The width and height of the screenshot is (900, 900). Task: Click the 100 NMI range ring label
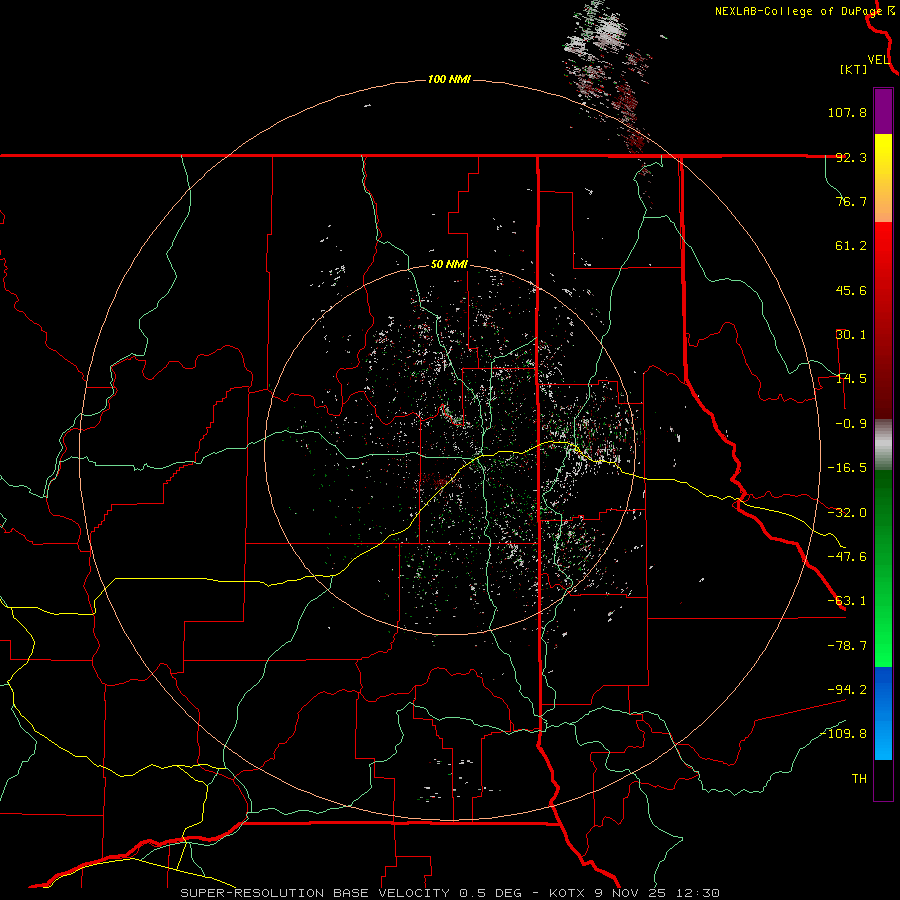pos(449,79)
